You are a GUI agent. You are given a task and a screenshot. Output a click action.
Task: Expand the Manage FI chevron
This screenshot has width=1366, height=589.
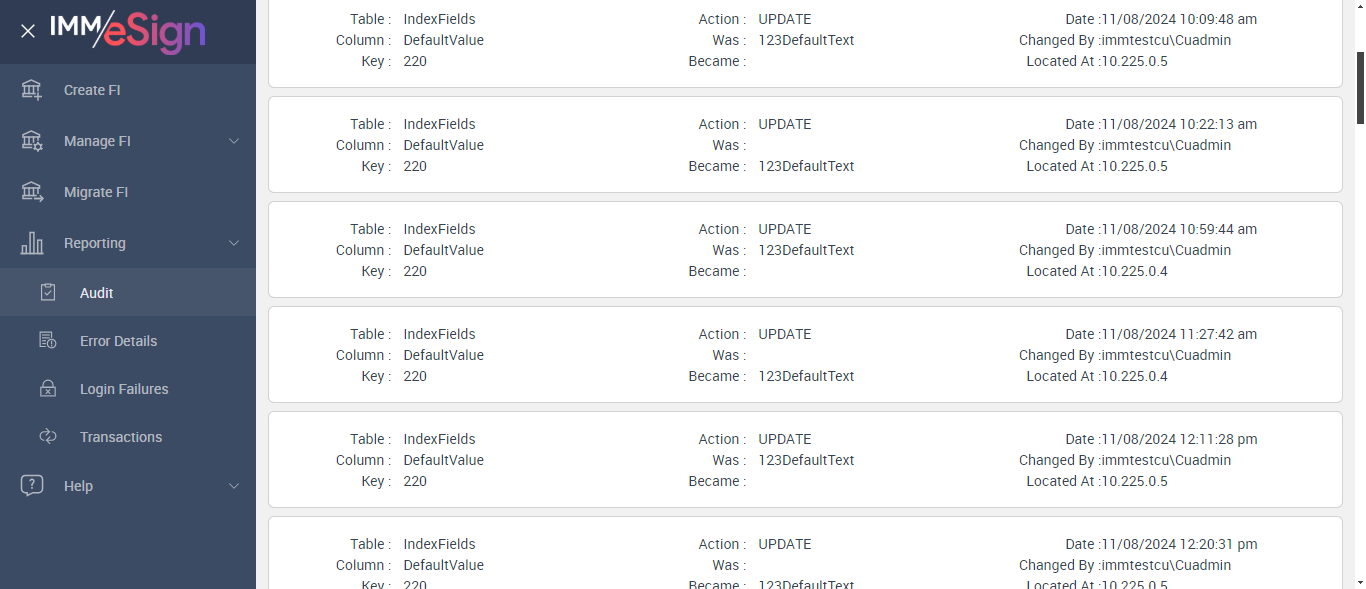[234, 141]
